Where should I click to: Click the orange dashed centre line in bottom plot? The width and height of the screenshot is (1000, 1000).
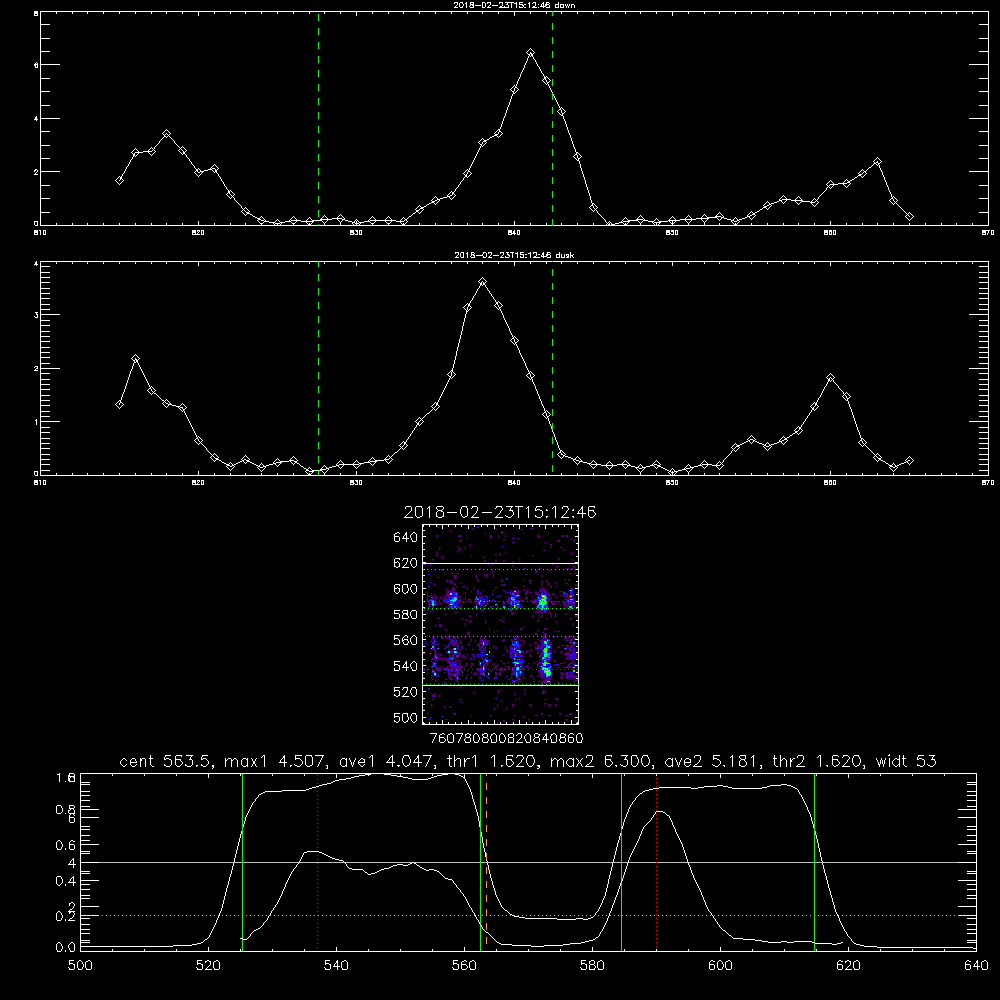click(486, 861)
